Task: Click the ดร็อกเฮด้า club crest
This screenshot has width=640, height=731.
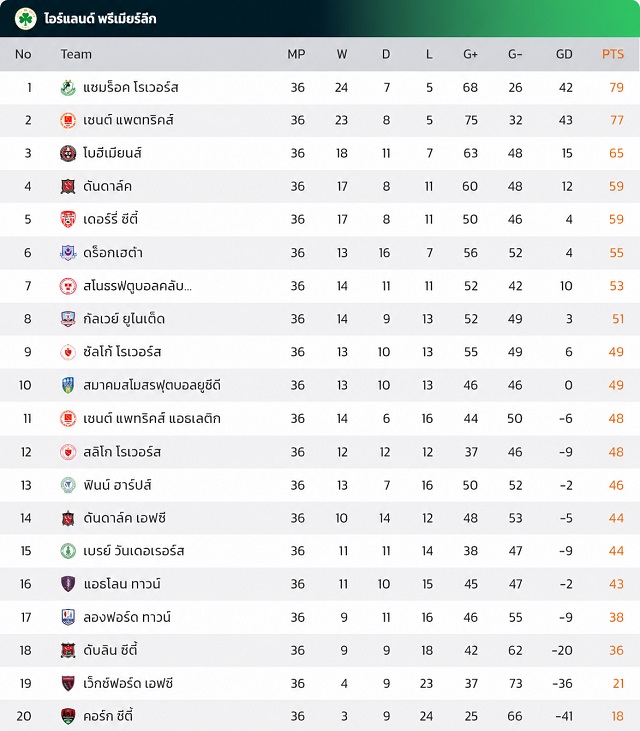Action: pyautogui.click(x=68, y=253)
